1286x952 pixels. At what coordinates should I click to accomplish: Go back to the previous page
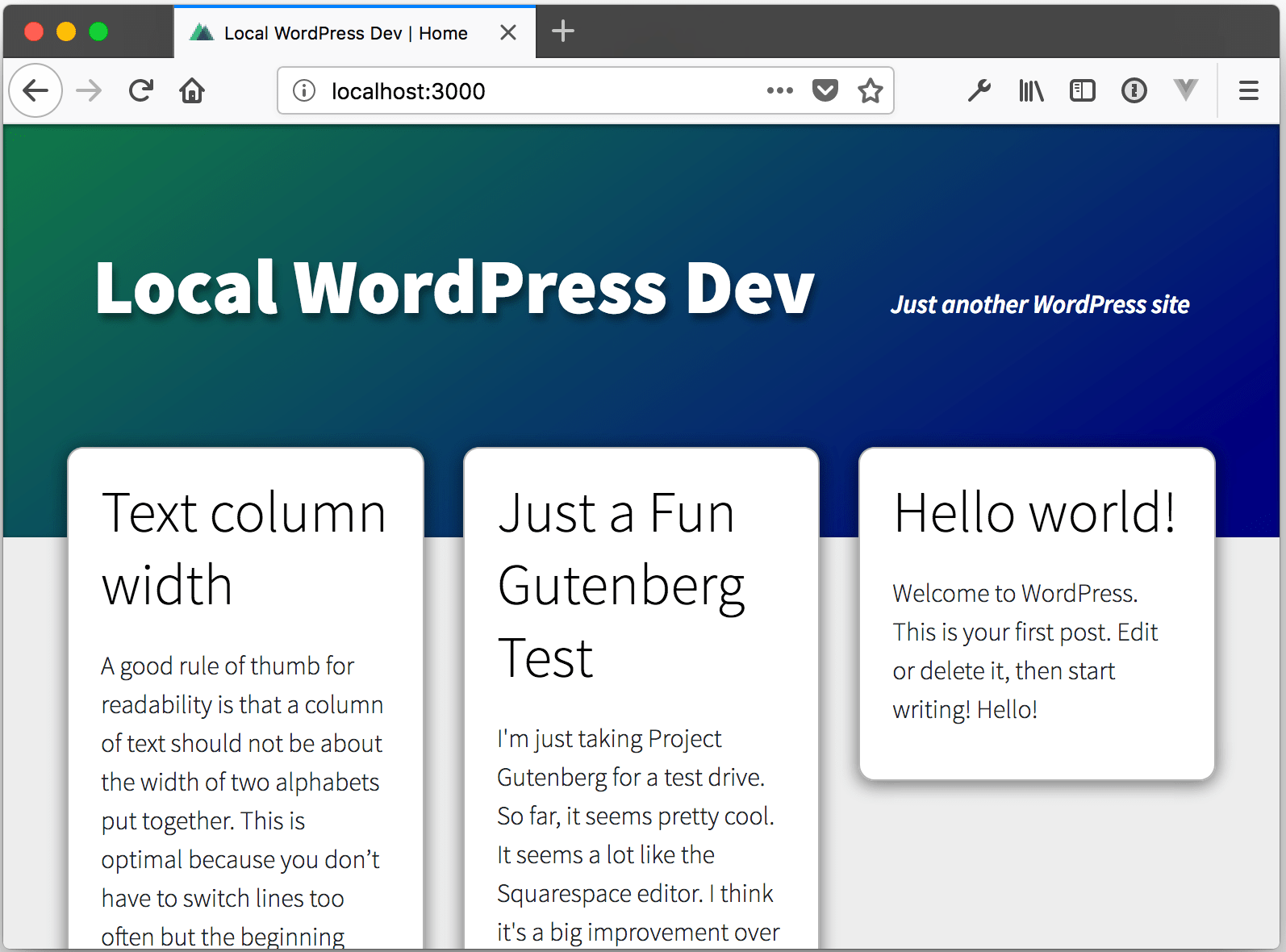[35, 90]
